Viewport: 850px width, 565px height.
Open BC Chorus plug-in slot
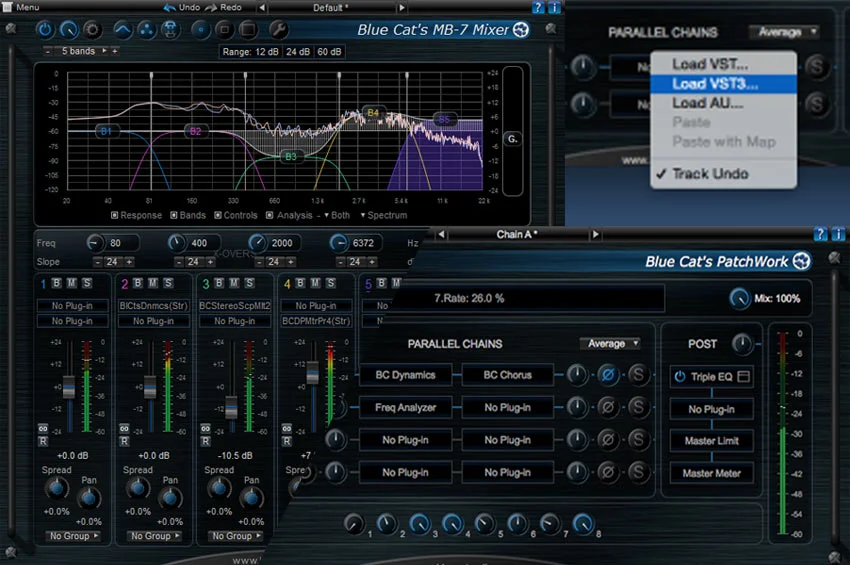[x=507, y=375]
